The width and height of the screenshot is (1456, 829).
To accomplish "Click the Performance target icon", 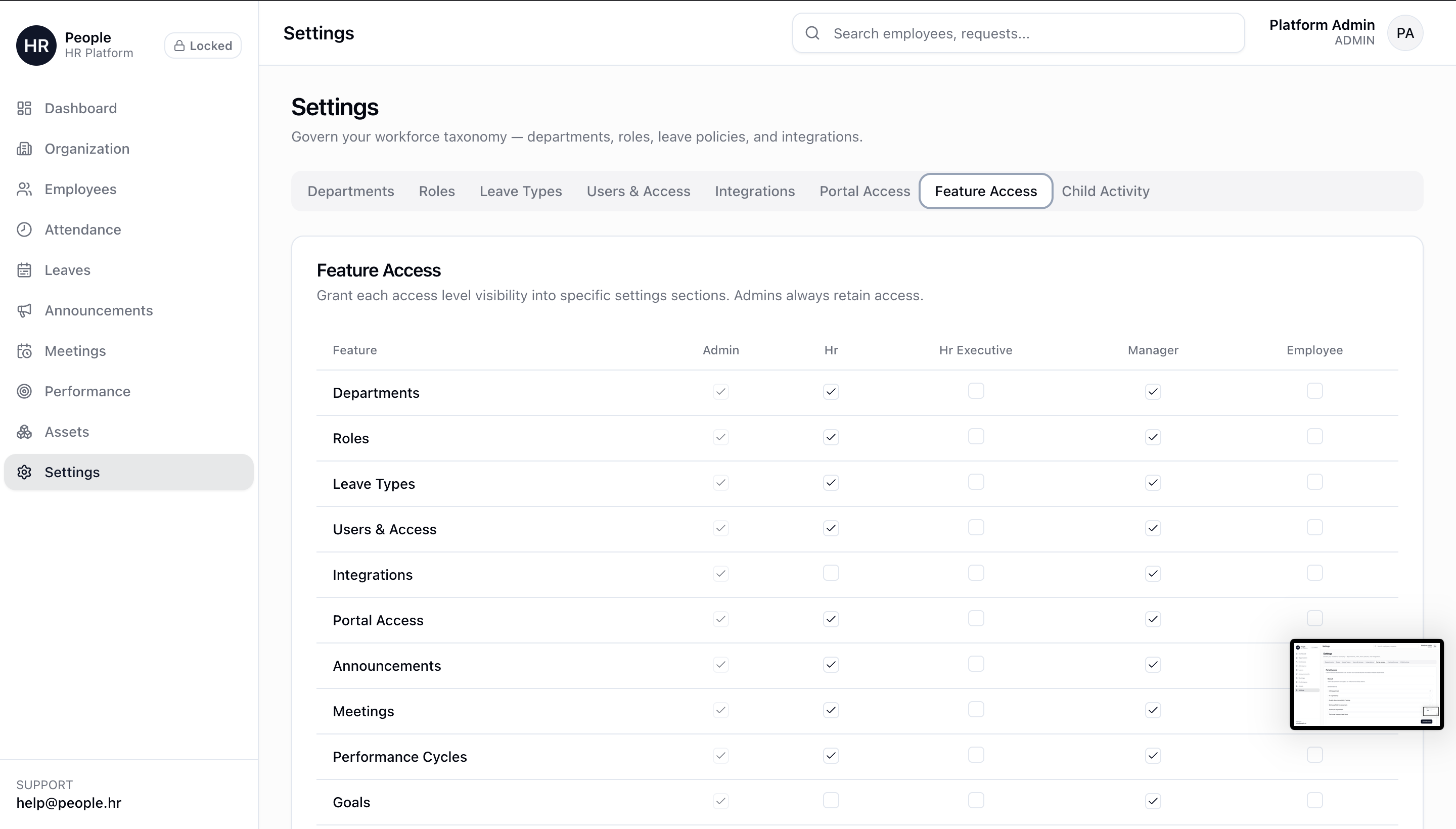I will coord(24,391).
